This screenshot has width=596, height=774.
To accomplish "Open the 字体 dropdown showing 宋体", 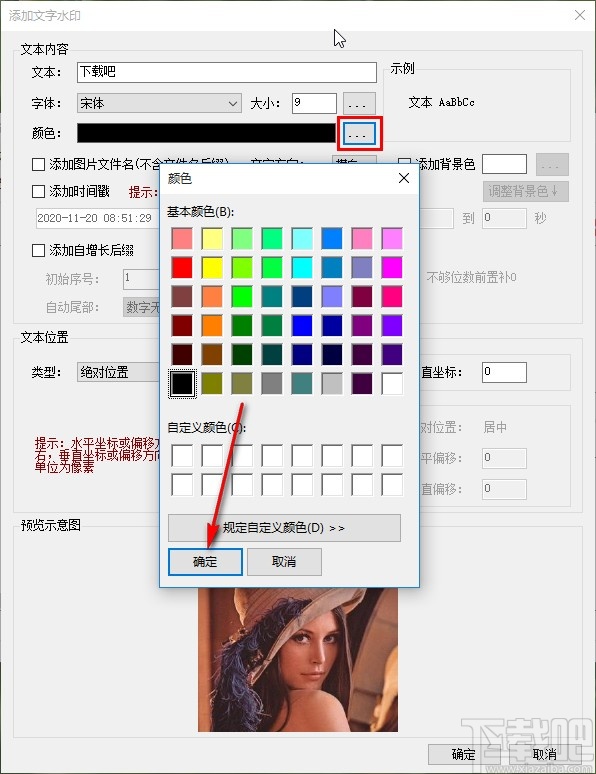I will [x=159, y=103].
